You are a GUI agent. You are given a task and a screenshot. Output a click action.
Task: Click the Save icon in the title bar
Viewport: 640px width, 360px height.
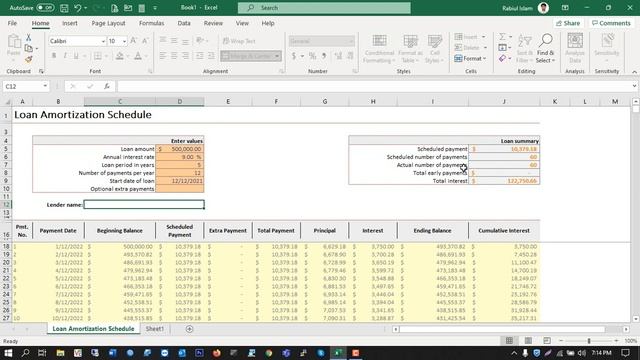pos(64,8)
